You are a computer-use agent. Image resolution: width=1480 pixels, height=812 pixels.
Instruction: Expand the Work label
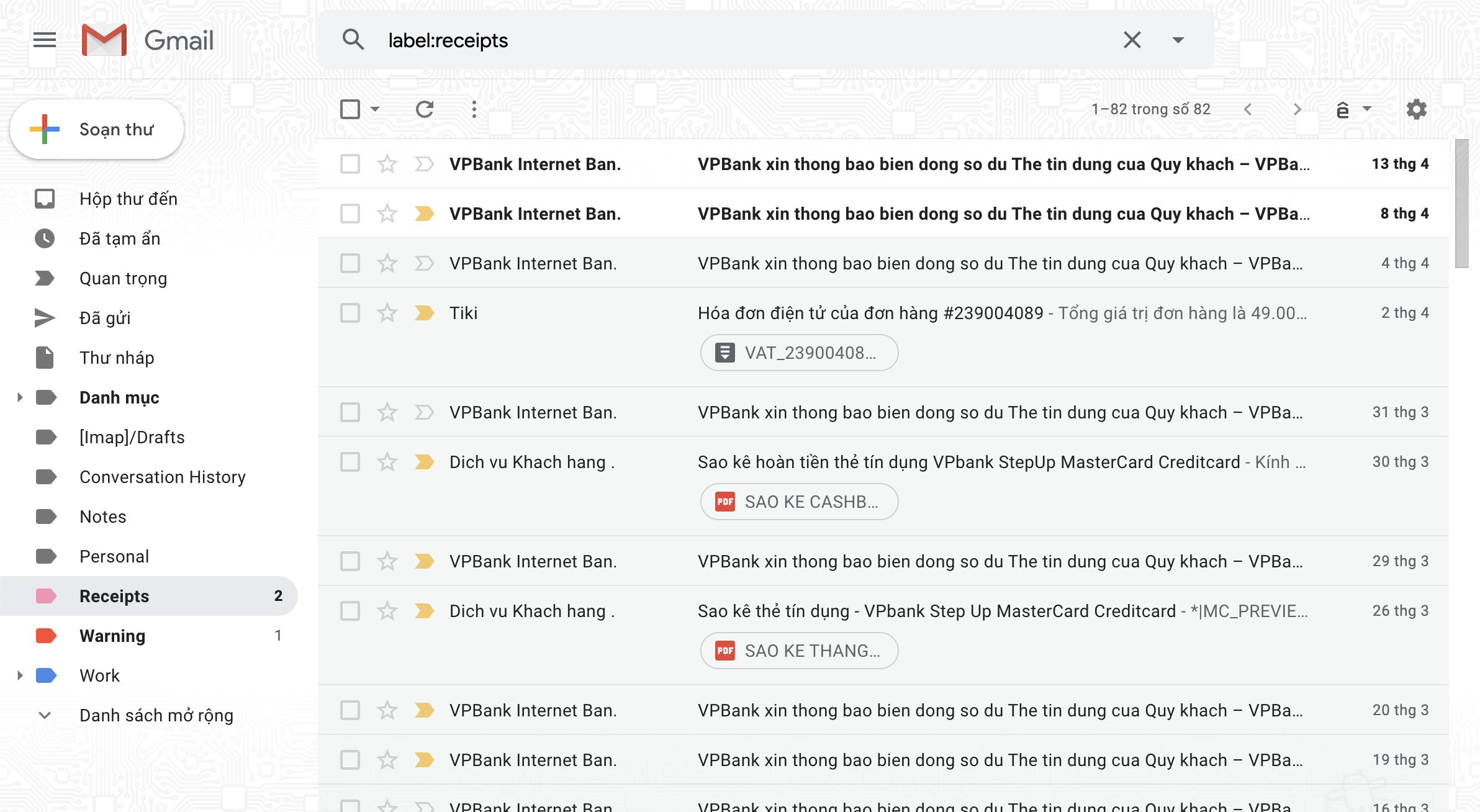19,675
